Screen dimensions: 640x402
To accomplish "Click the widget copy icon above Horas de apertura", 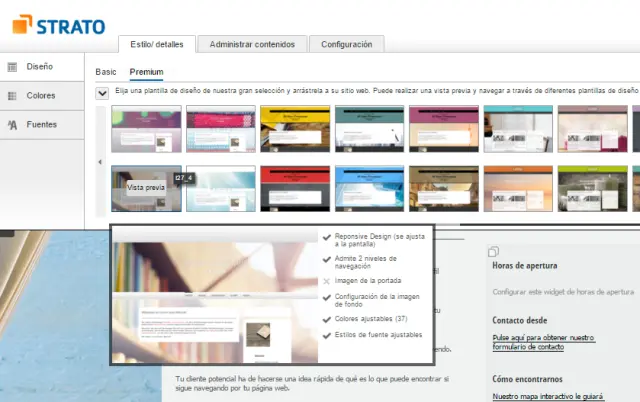I will [x=492, y=251].
